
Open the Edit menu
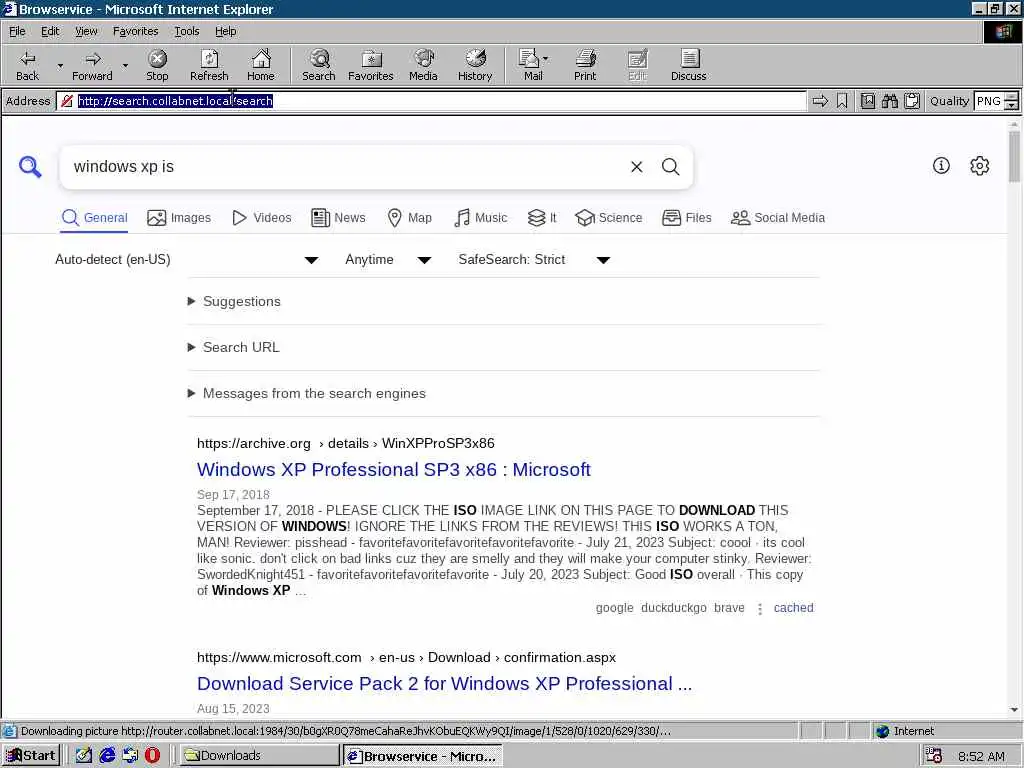[50, 31]
